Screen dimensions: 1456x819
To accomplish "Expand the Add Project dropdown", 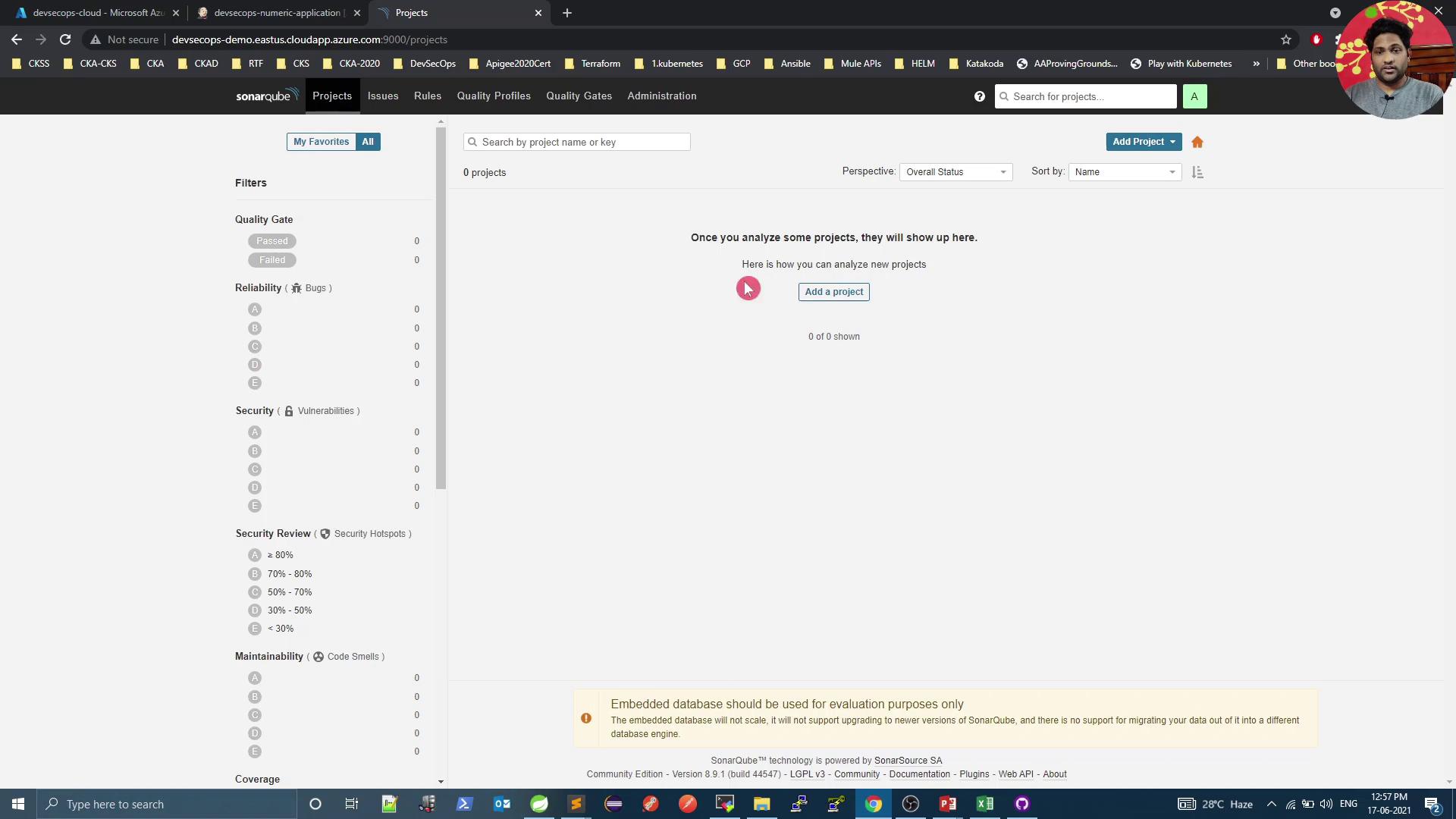I will point(1143,142).
